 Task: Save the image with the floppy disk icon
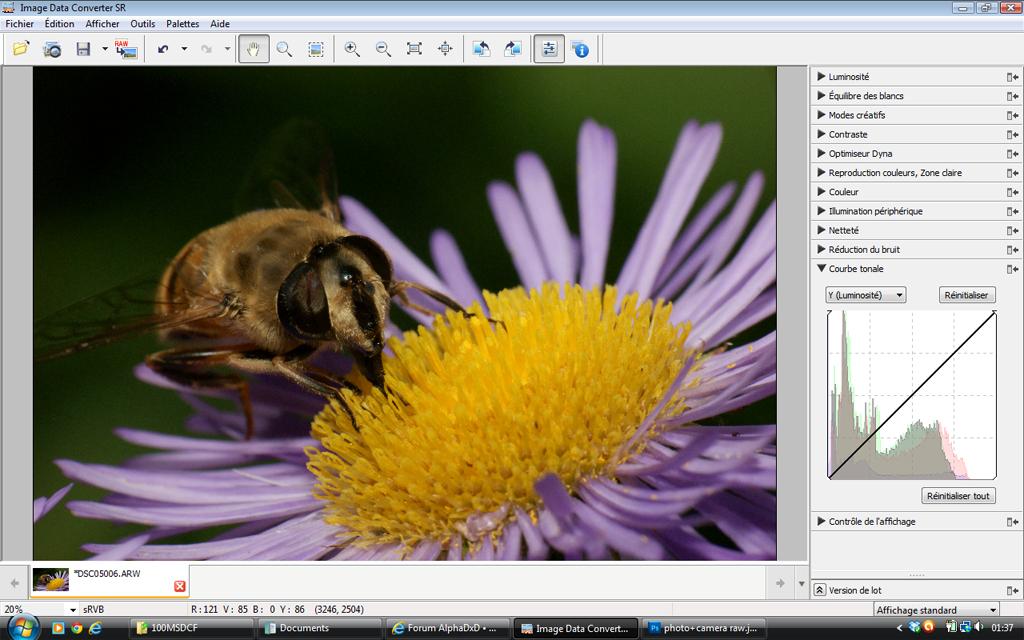(x=83, y=49)
